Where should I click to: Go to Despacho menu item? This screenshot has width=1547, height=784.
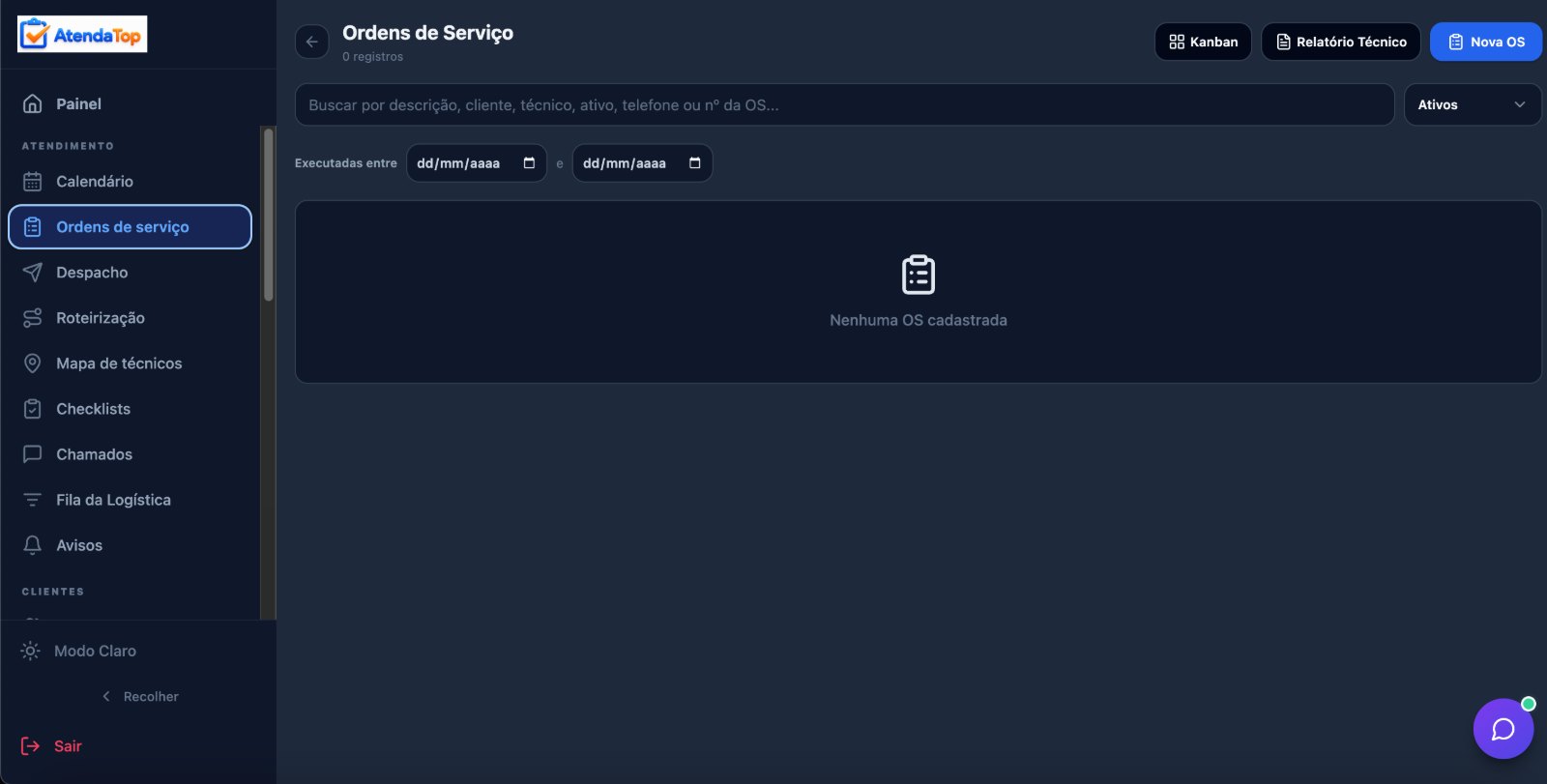click(x=130, y=273)
